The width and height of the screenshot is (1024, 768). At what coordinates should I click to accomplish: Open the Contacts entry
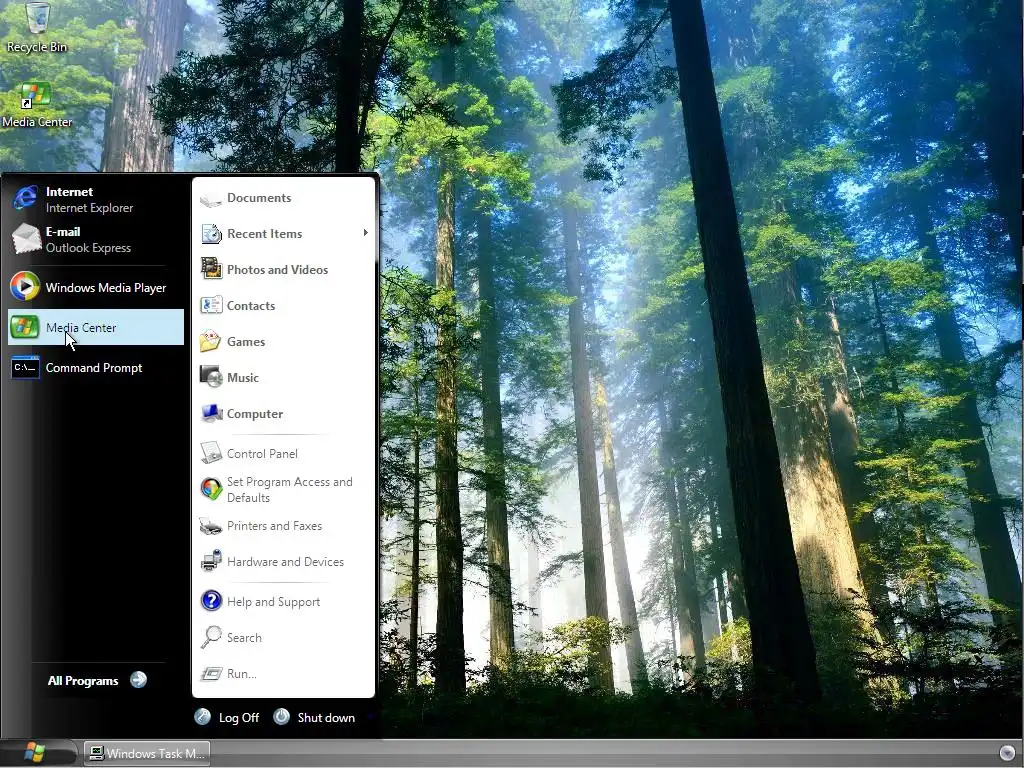point(251,306)
